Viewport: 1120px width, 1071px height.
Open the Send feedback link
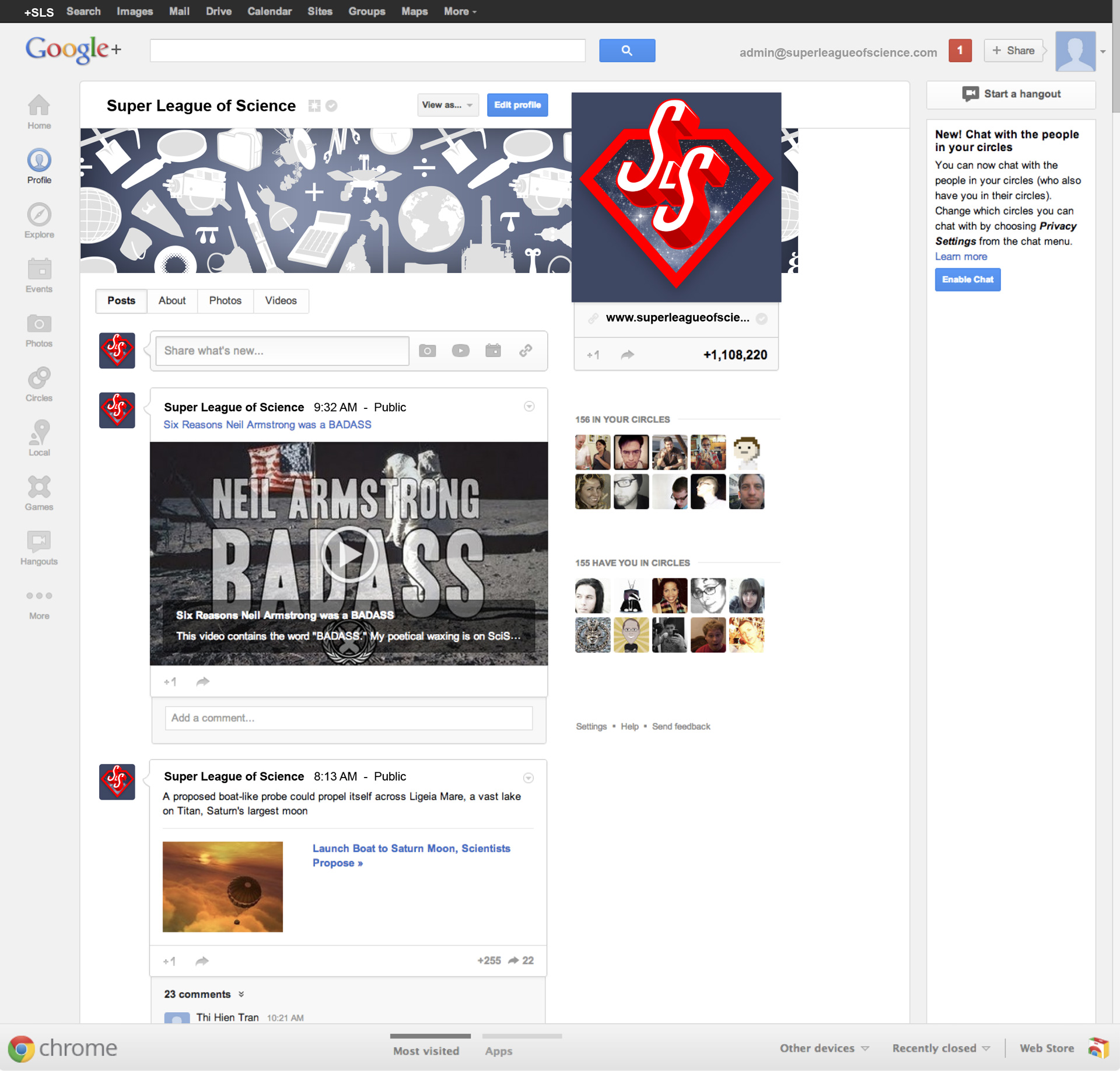coord(681,726)
